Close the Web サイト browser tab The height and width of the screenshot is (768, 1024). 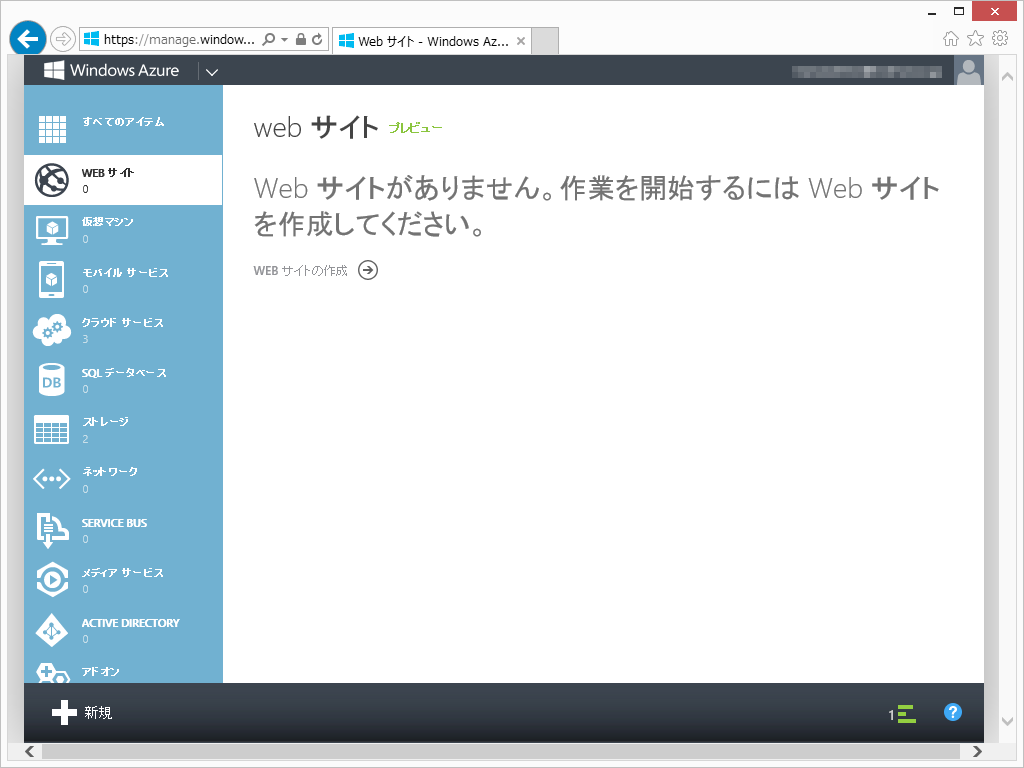click(520, 41)
